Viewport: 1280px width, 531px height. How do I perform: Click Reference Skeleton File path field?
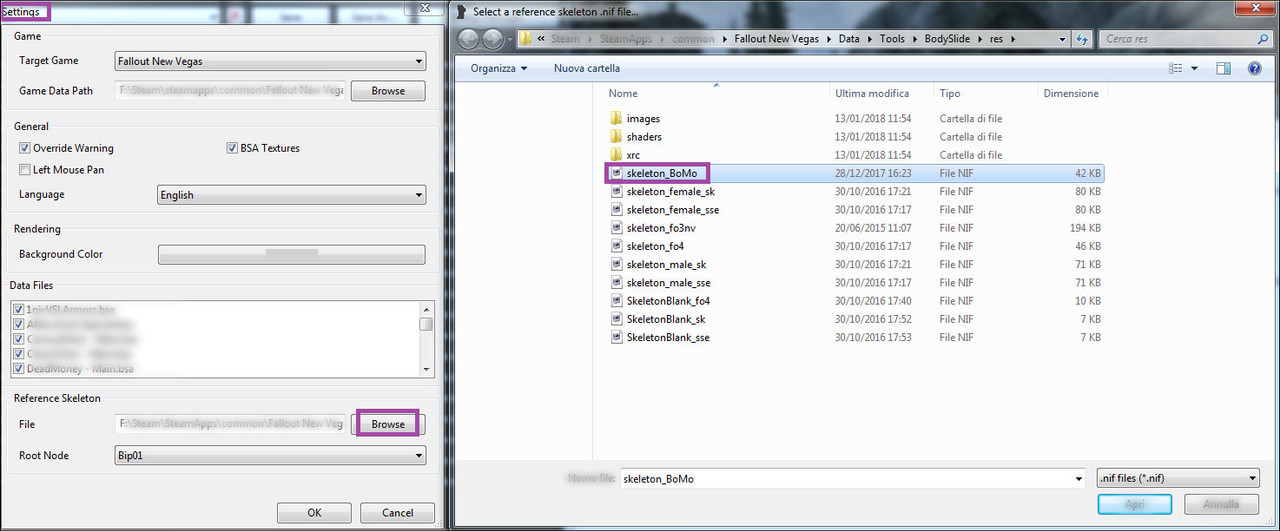(230, 424)
